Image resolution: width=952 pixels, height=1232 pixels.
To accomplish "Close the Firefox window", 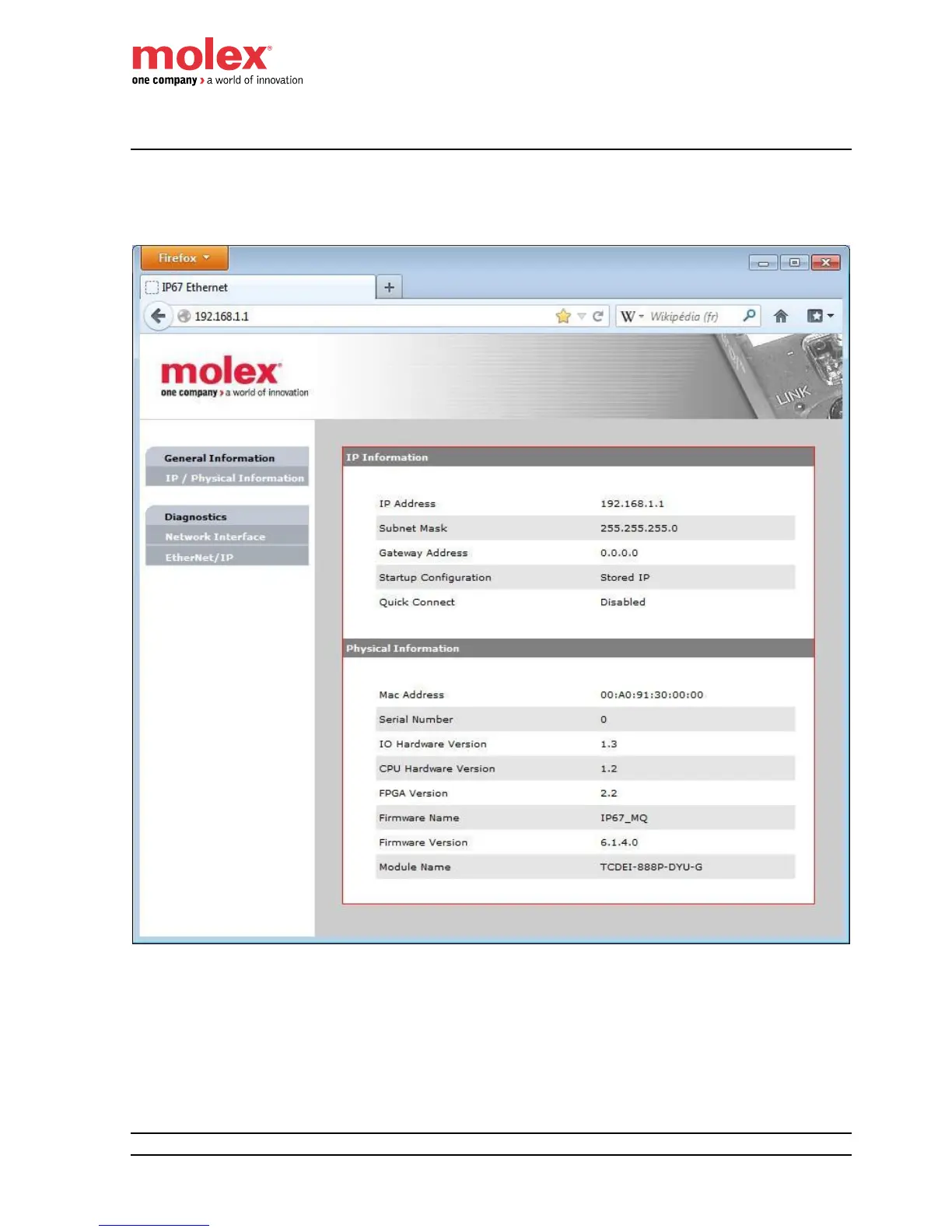I will coord(825,263).
